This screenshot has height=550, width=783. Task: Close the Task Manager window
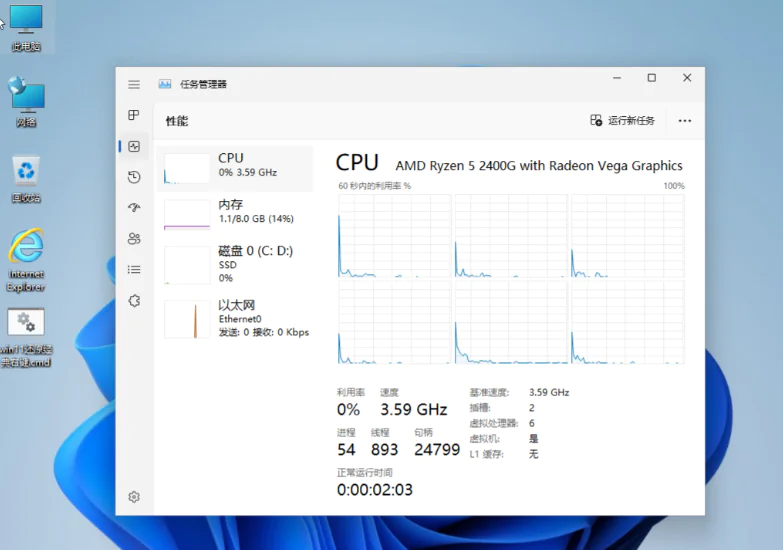[x=687, y=78]
